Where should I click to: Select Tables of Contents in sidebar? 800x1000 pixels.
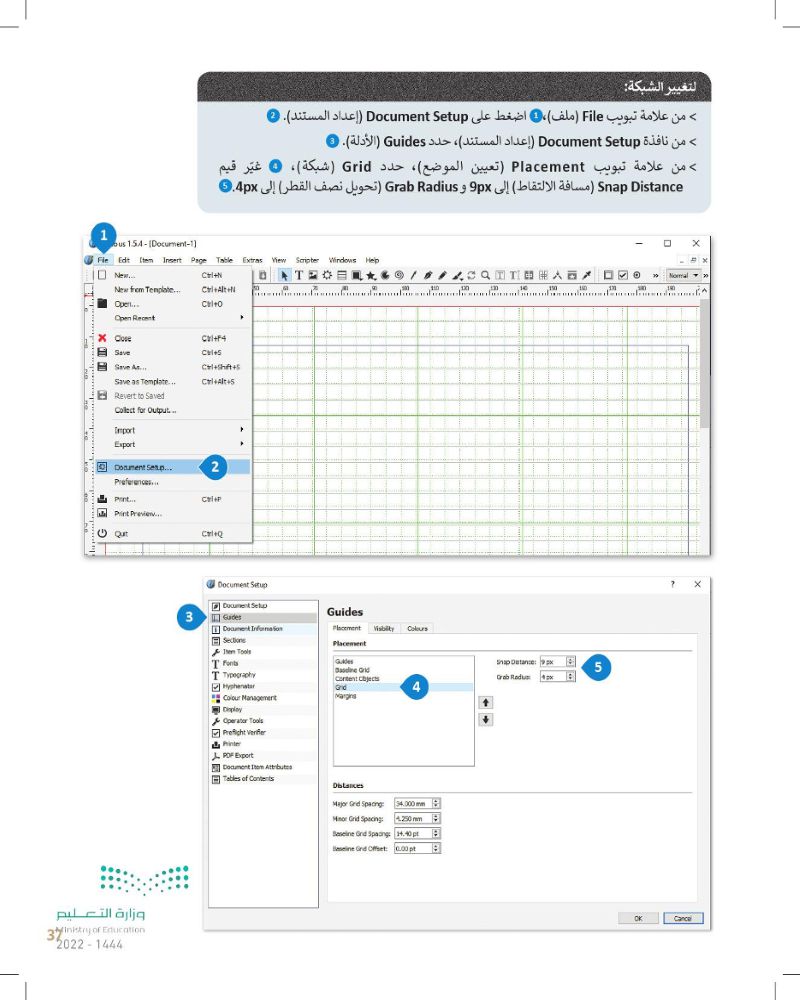(263, 779)
